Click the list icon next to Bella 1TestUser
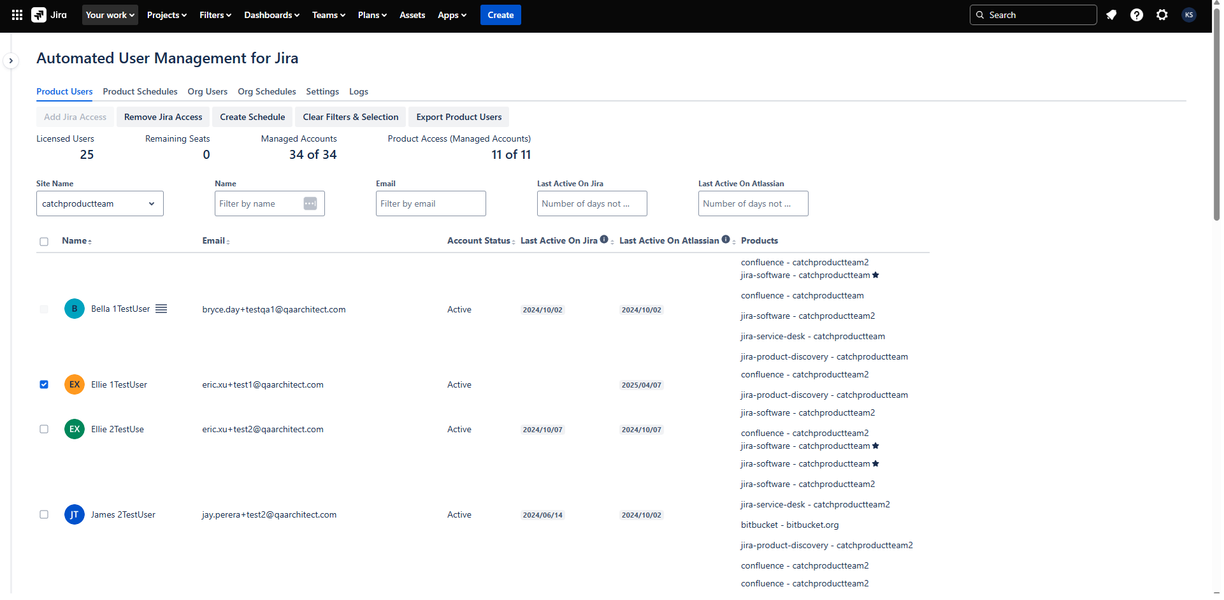This screenshot has height=600, width=1224. pyautogui.click(x=161, y=309)
